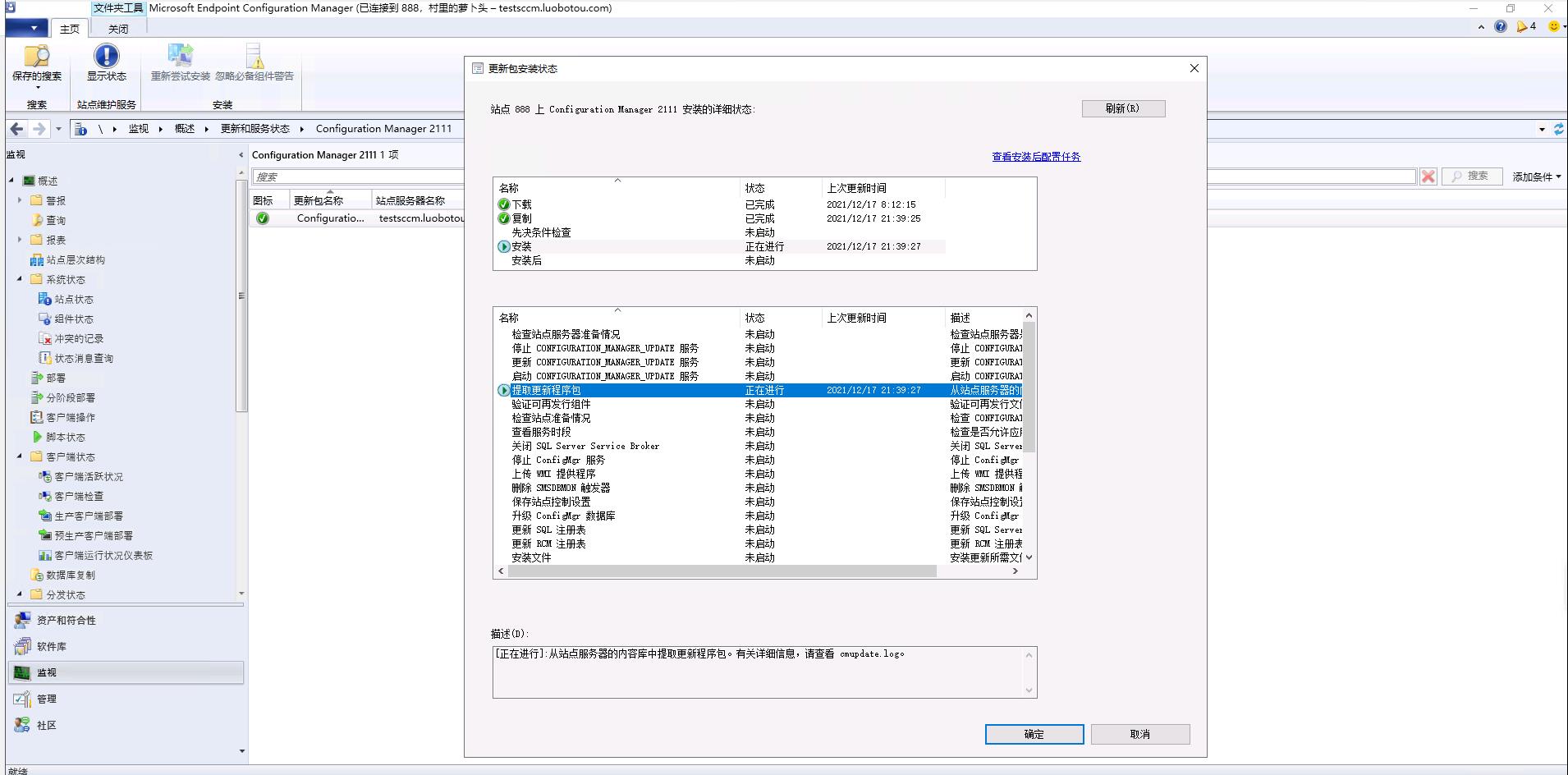Switch to the 关闭 ribbon tab
The width and height of the screenshot is (1568, 775).
click(x=118, y=29)
